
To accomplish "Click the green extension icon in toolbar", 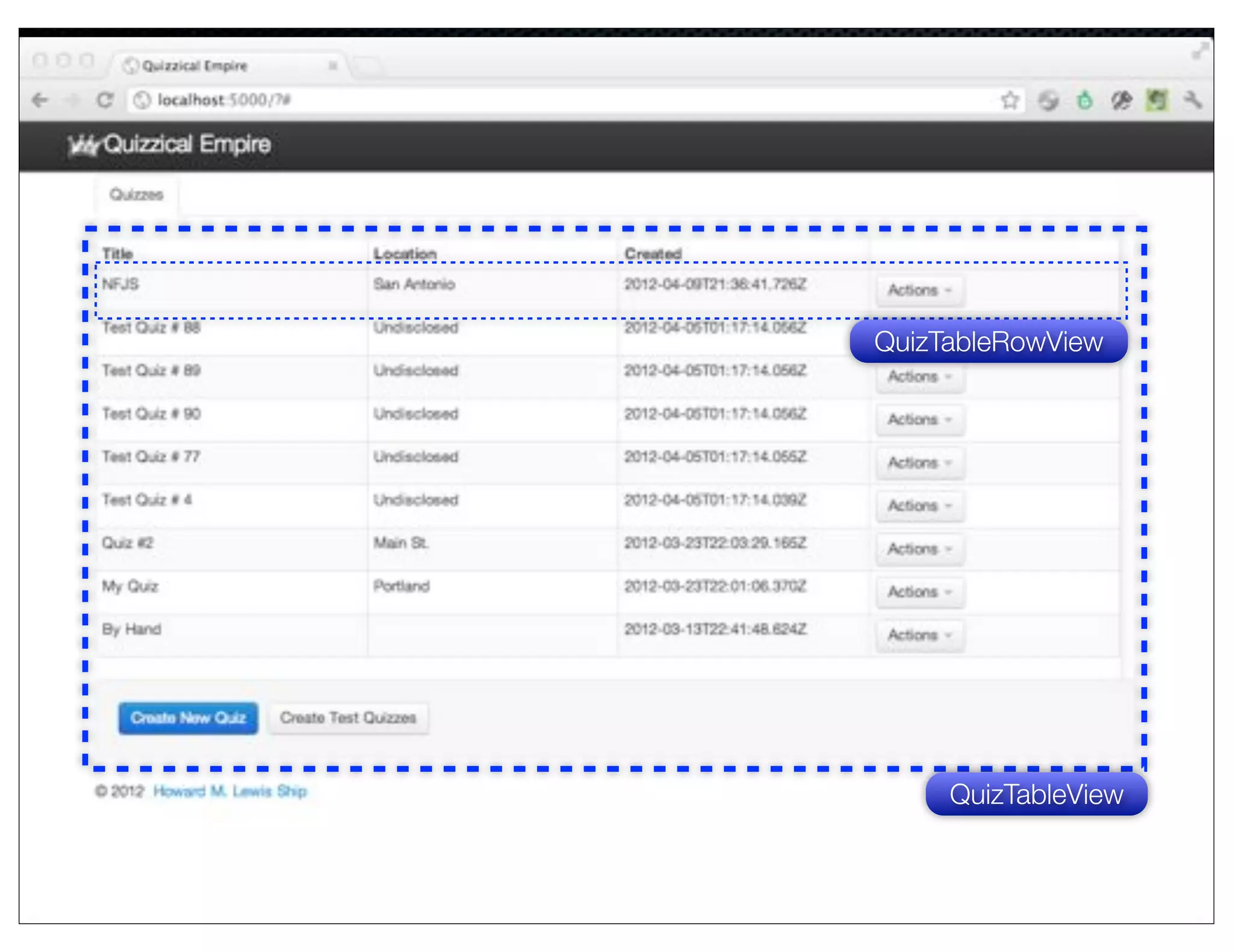I will (x=1084, y=100).
